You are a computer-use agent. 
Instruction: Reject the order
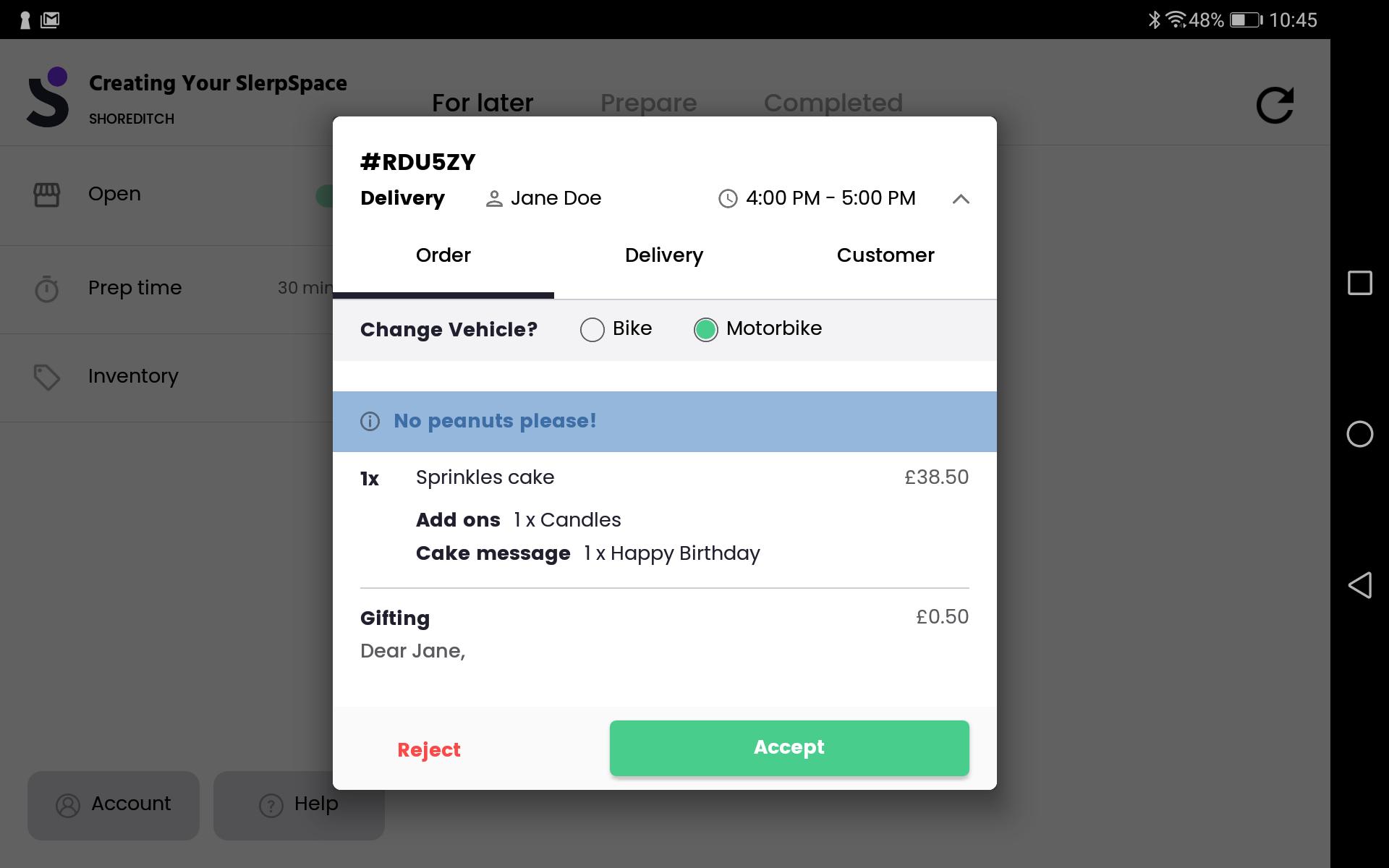[429, 750]
